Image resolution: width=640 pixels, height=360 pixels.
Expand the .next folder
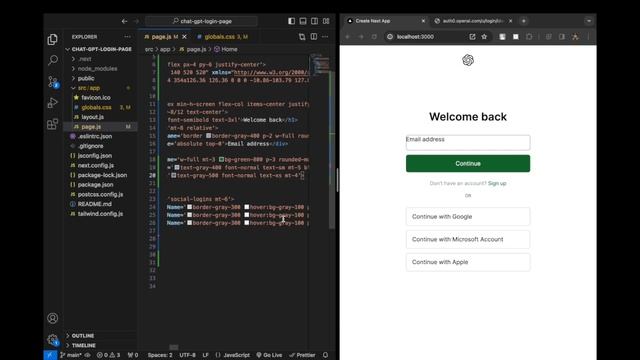click(84, 59)
